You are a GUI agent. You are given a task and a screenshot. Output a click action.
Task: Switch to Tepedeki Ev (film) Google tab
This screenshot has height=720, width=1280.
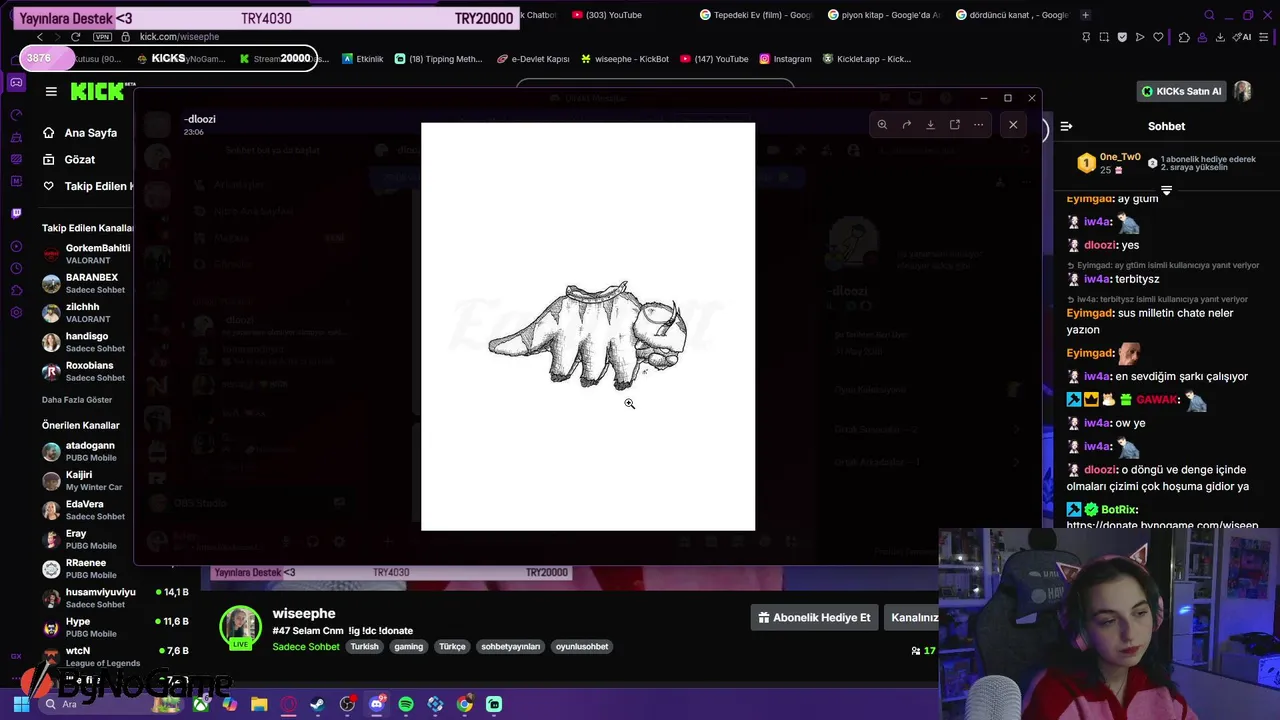tap(756, 15)
